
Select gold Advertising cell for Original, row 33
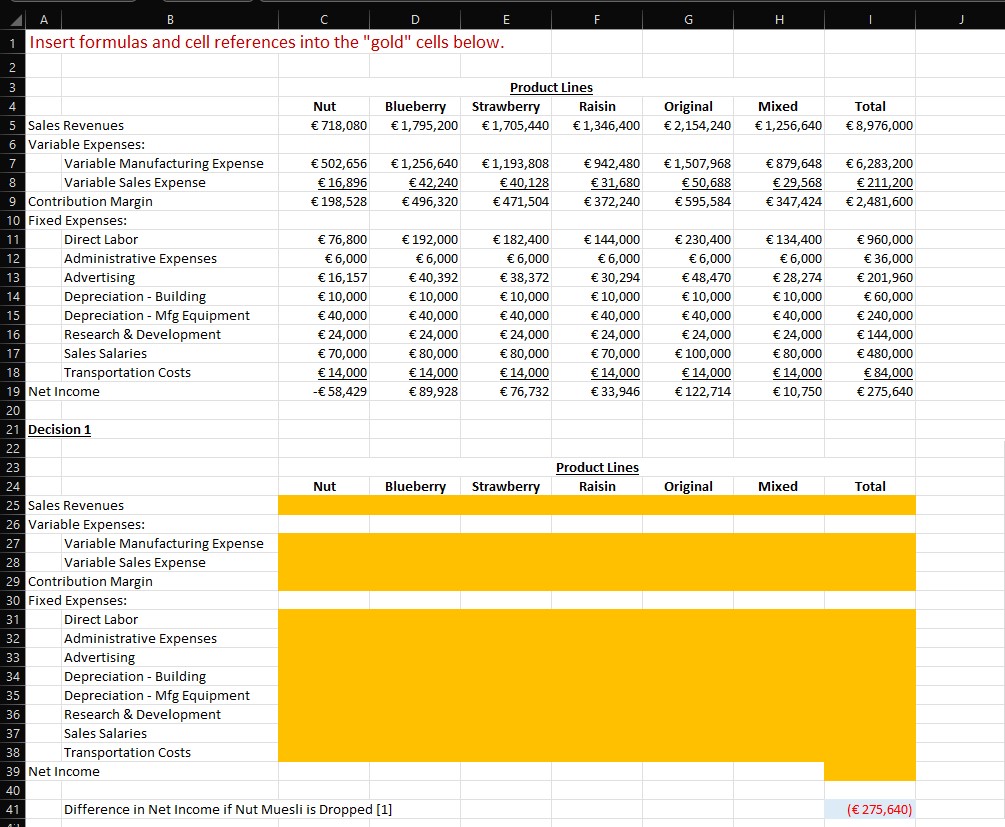(688, 657)
